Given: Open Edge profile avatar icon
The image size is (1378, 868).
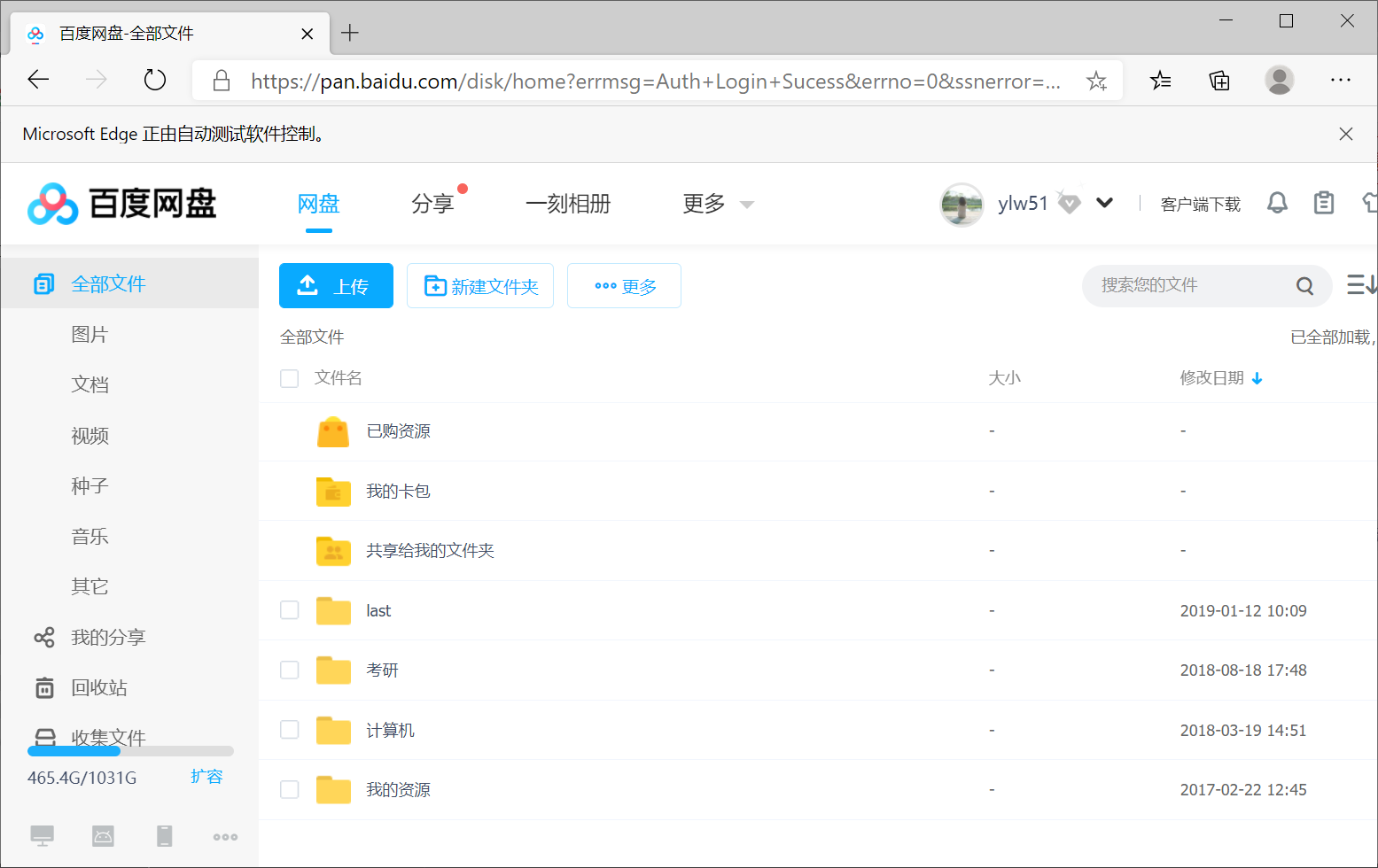Looking at the screenshot, I should coord(1279,81).
